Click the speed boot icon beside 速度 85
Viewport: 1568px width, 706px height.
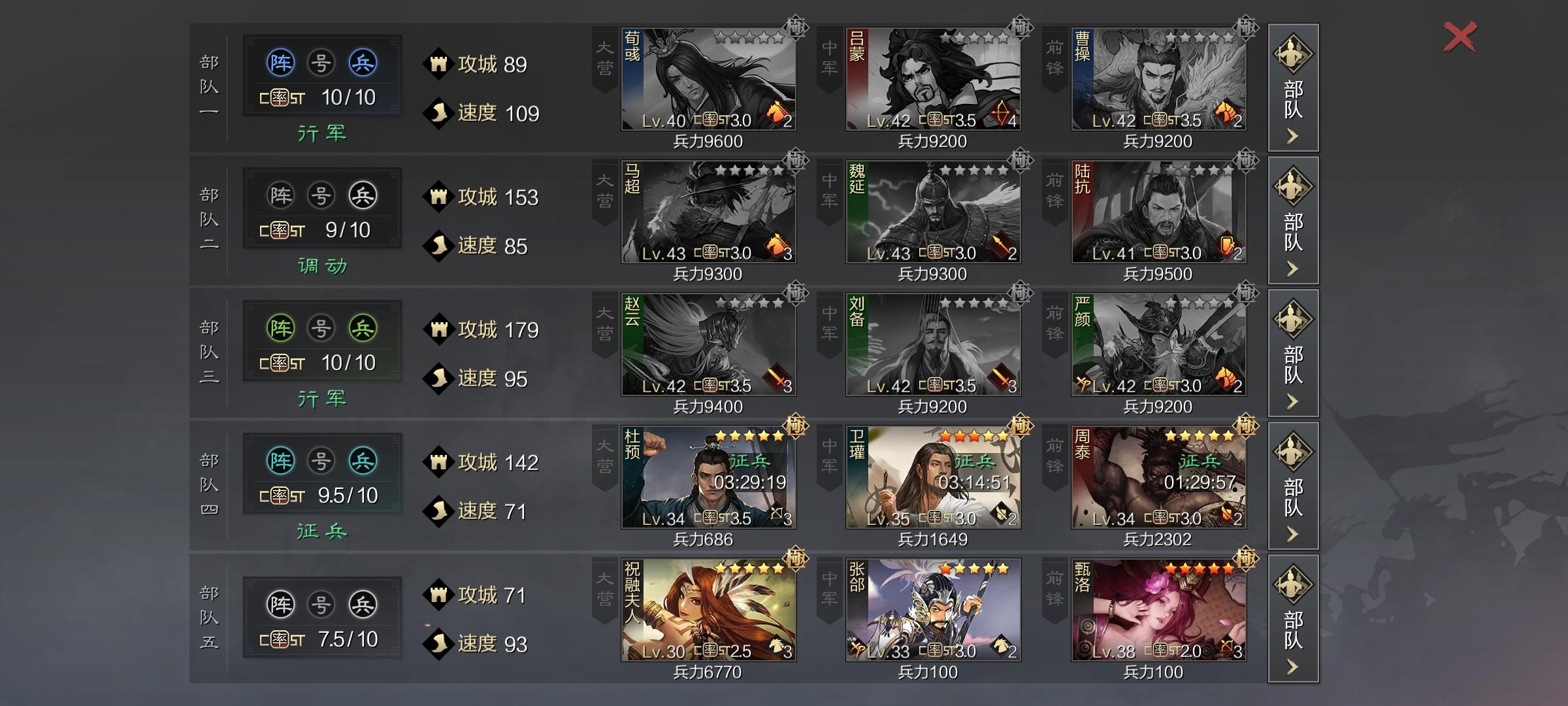pyautogui.click(x=438, y=246)
